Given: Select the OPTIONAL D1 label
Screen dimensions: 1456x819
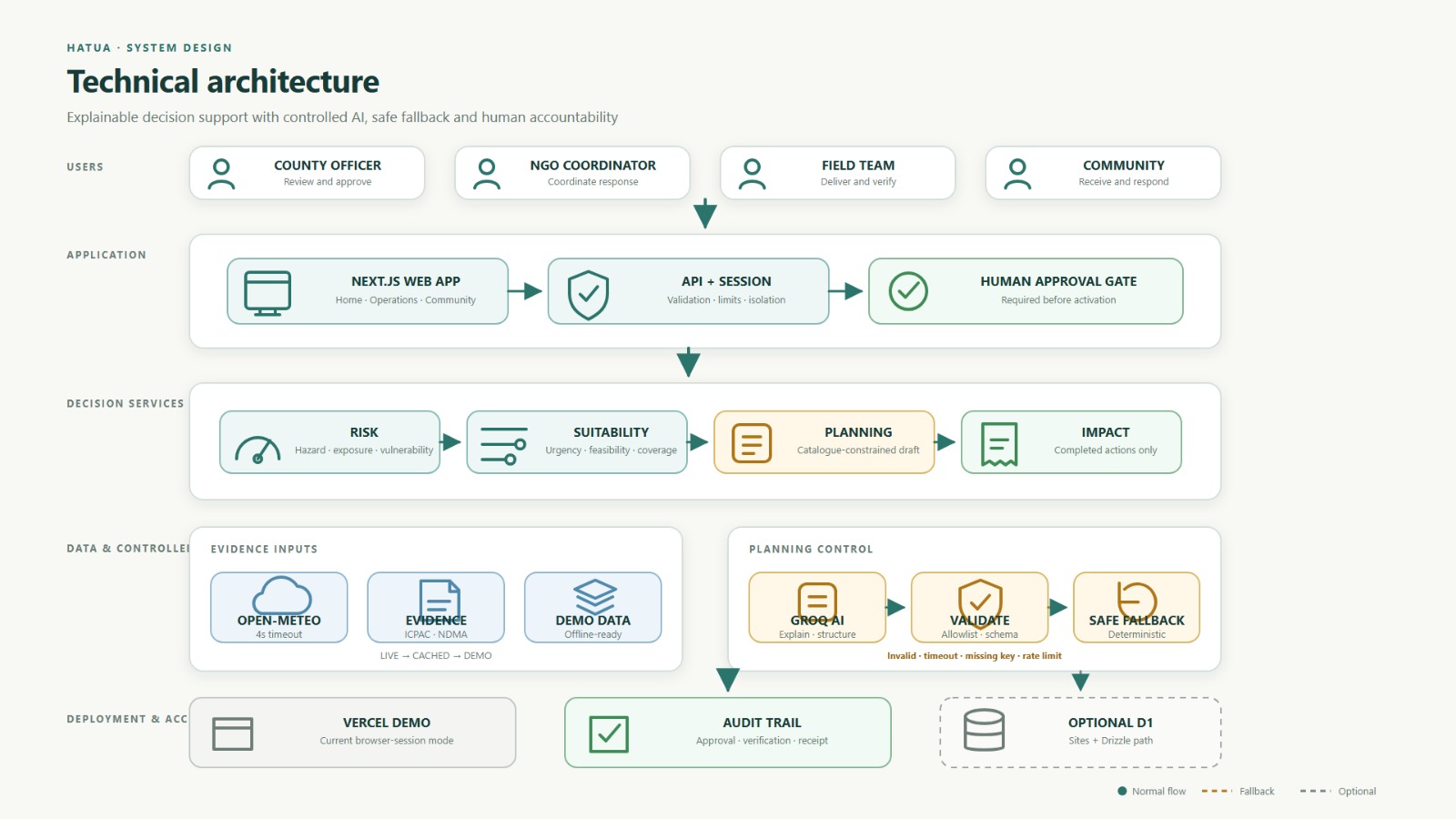Looking at the screenshot, I should (x=1111, y=723).
